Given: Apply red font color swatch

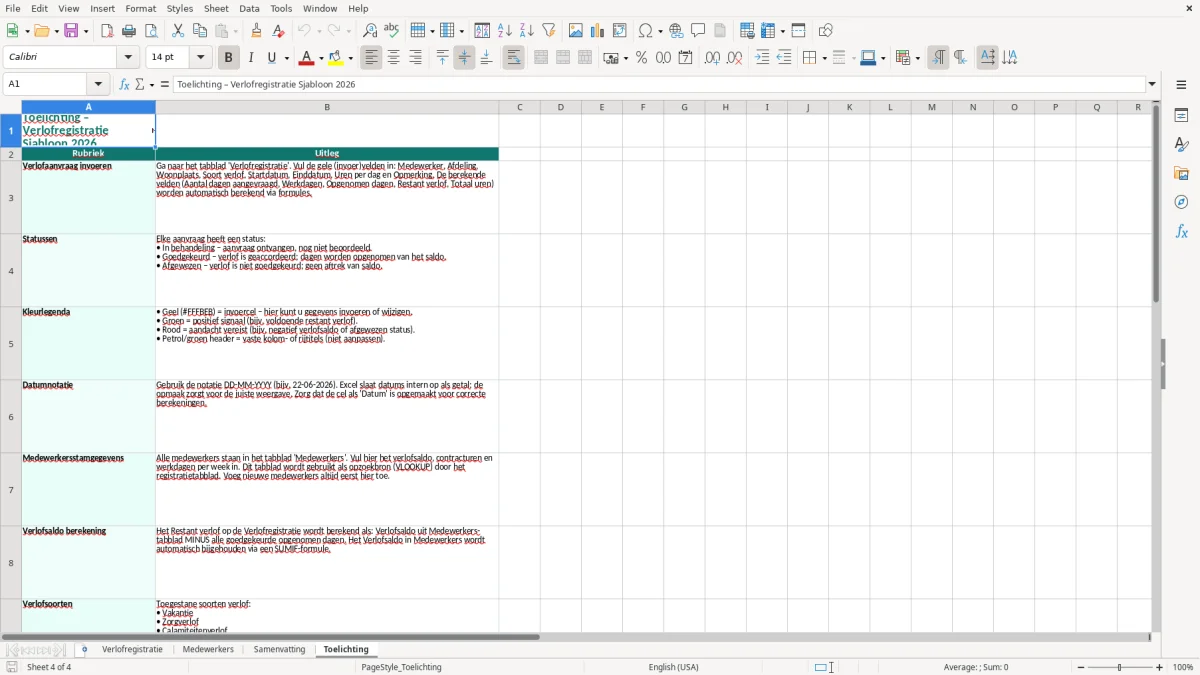Looking at the screenshot, I should [x=308, y=58].
